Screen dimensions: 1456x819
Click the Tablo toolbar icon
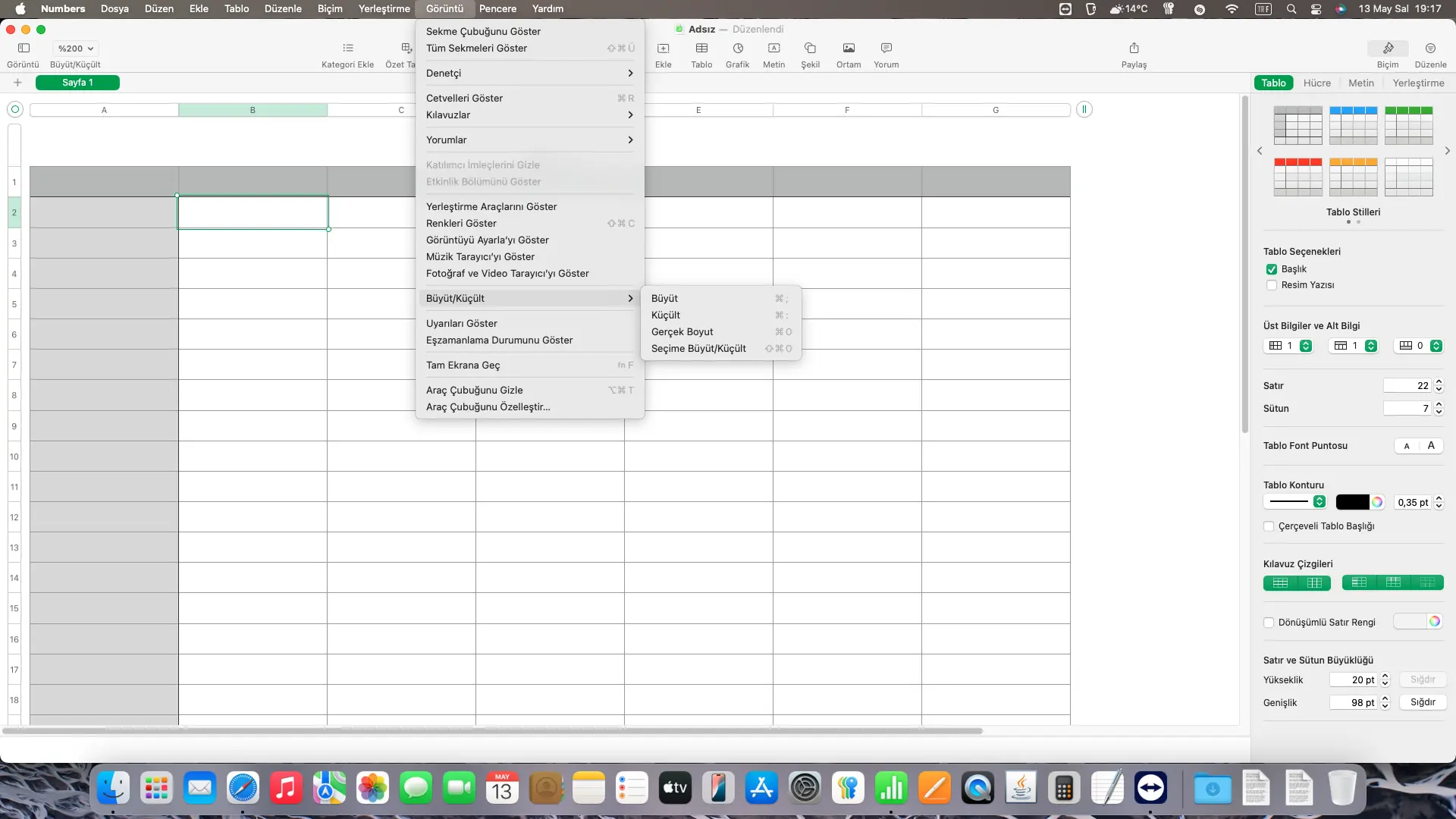click(x=701, y=48)
